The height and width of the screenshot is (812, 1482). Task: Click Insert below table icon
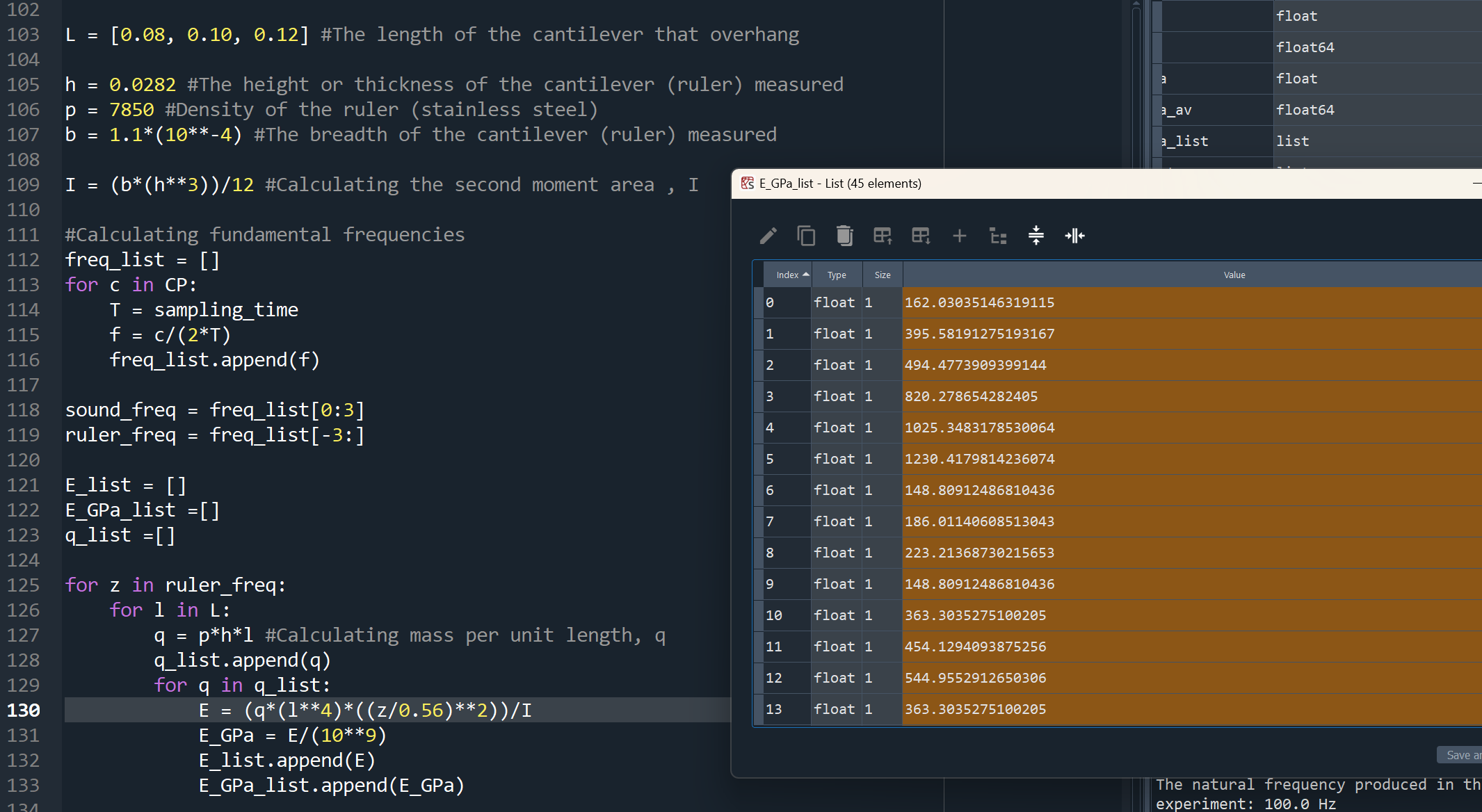921,236
